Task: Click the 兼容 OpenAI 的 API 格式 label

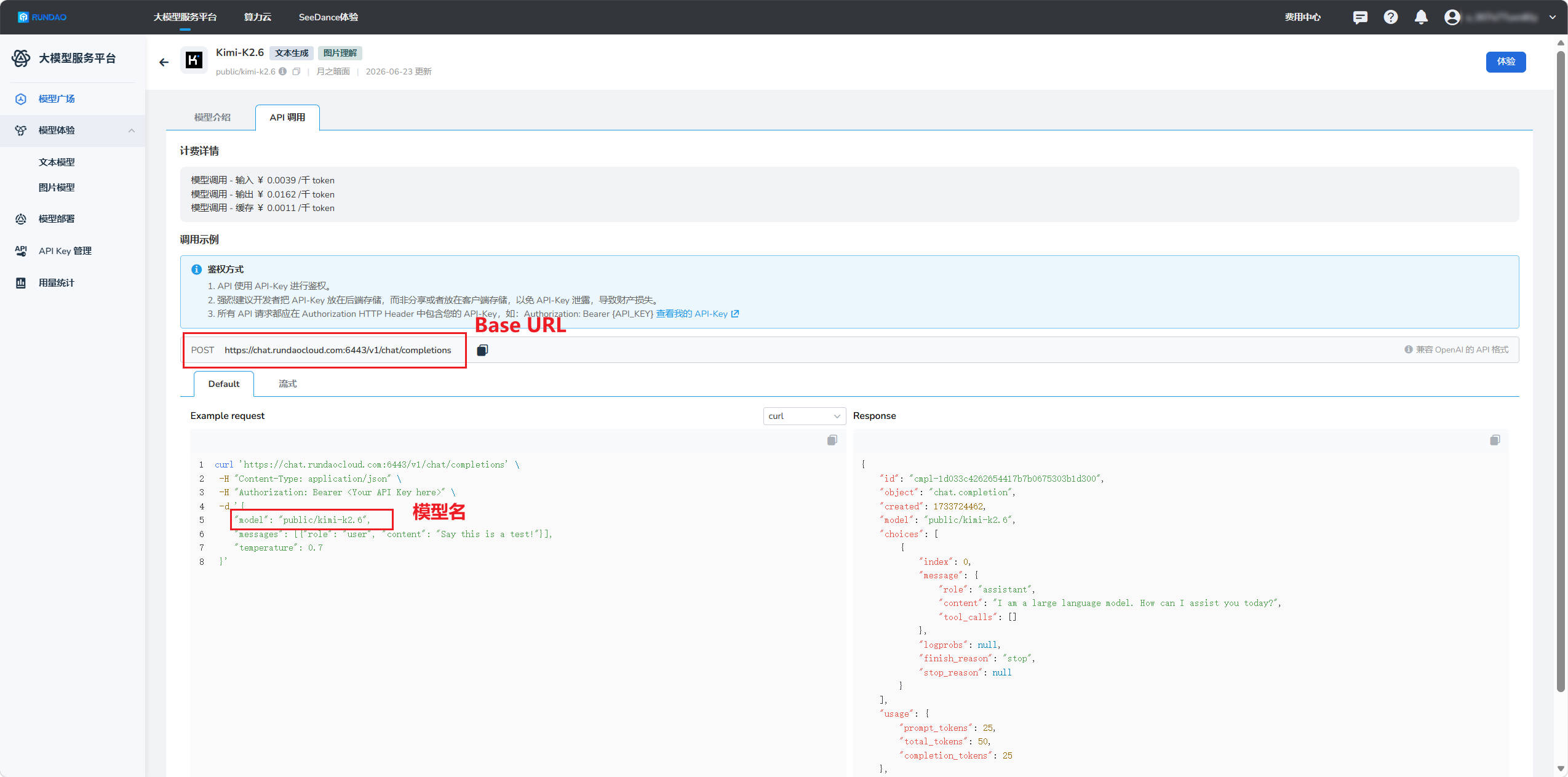Action: pos(1462,349)
